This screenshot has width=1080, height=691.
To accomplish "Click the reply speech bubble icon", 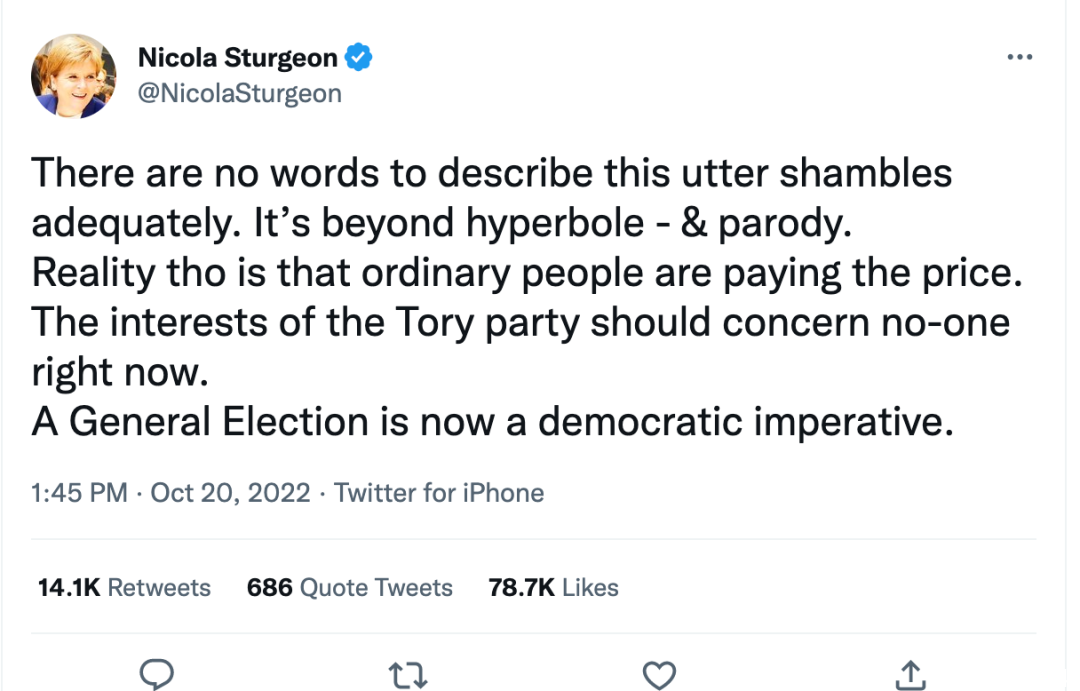I will pos(156,673).
